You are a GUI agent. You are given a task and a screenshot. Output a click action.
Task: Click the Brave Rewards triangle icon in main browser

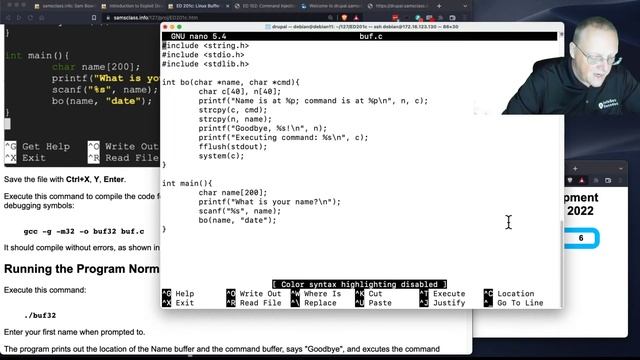point(356,18)
